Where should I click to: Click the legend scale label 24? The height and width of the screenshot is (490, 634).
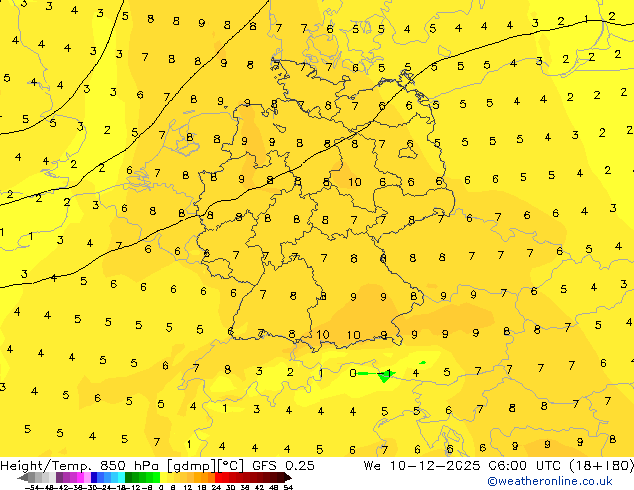coord(216,487)
